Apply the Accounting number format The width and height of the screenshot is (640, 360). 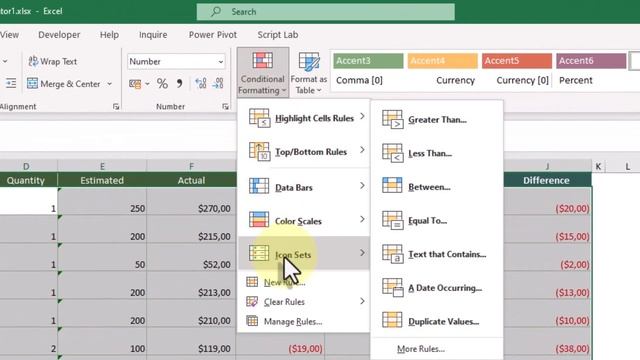pos(135,84)
